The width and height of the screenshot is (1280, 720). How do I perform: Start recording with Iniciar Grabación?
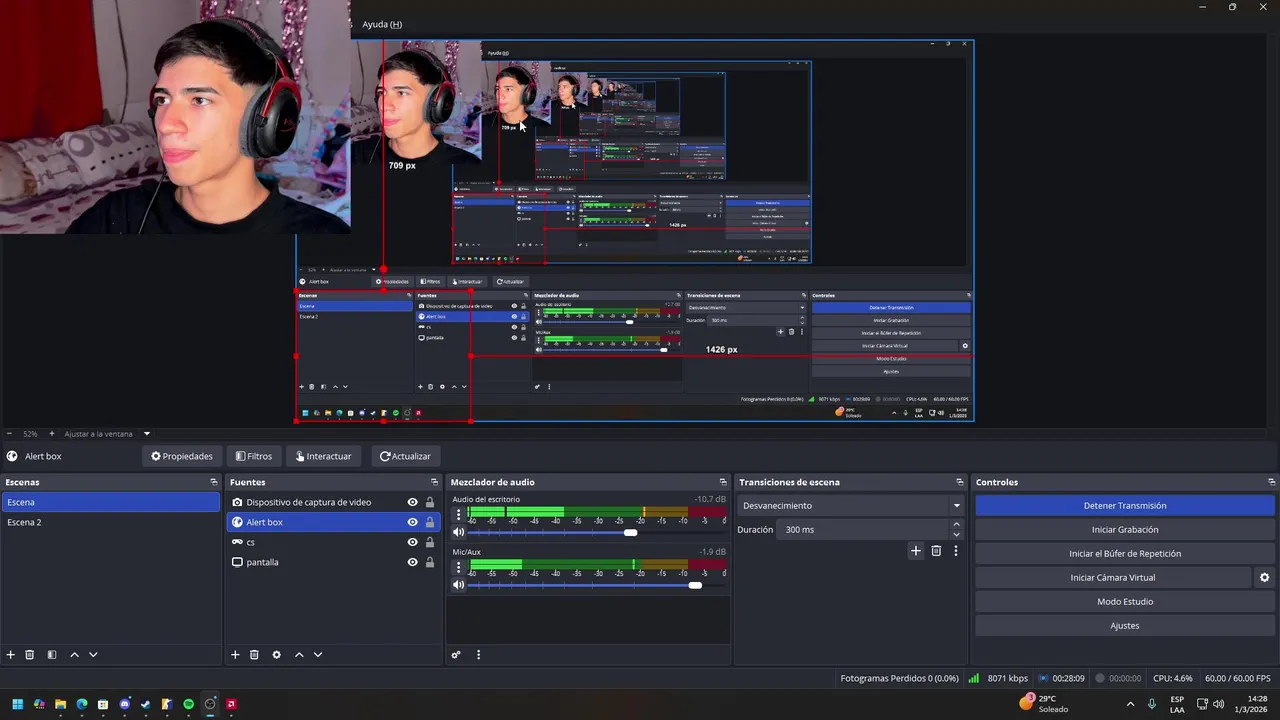coord(1125,530)
